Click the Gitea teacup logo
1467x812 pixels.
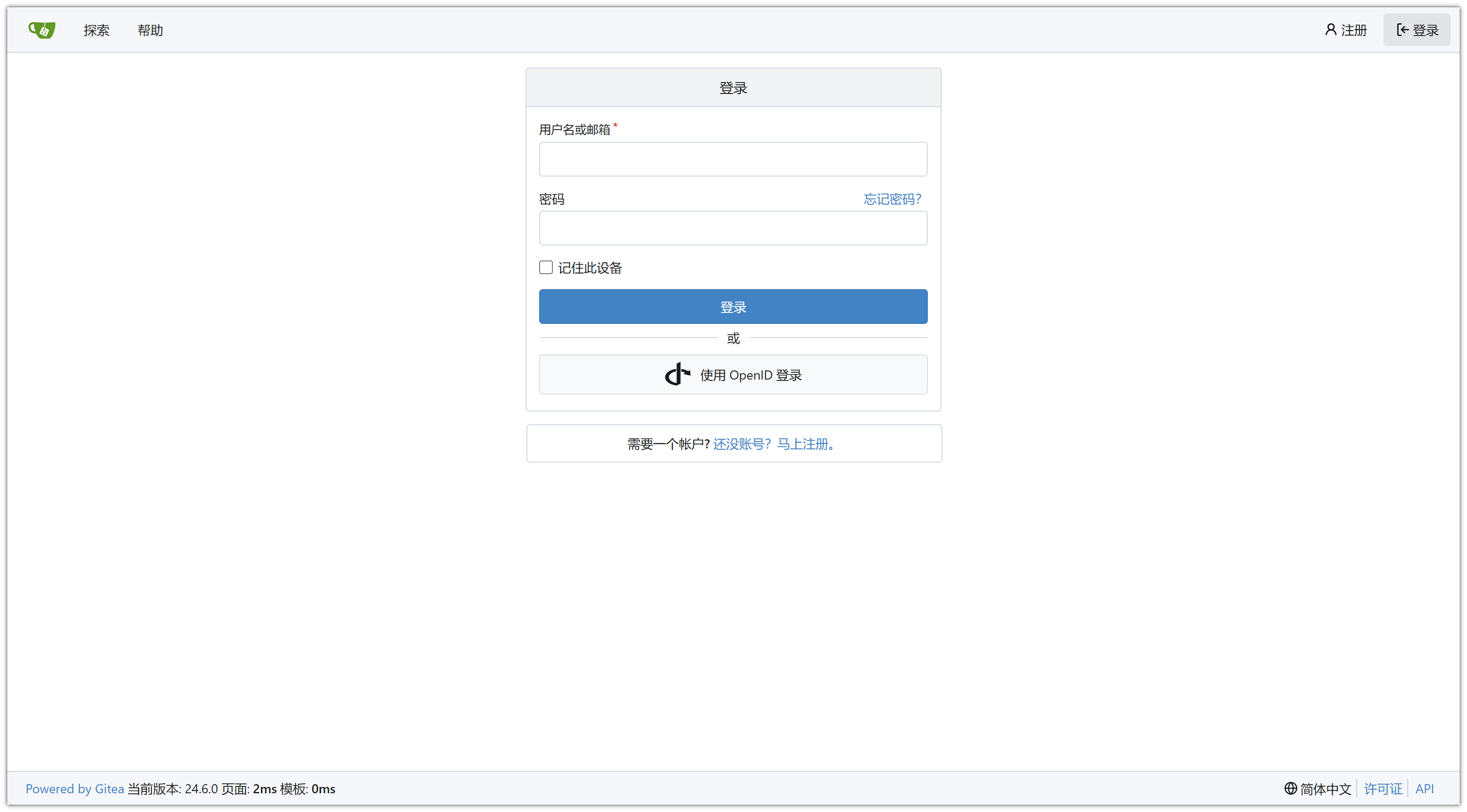pyautogui.click(x=42, y=30)
